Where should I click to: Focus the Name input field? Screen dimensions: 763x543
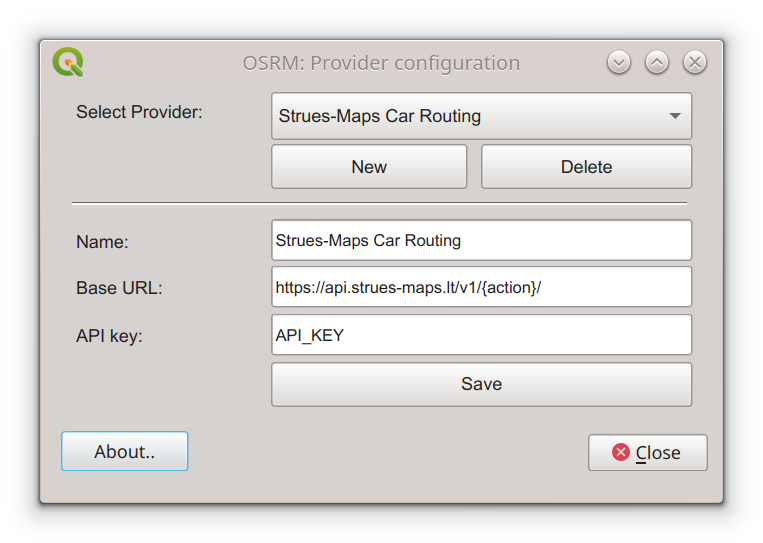click(x=481, y=240)
